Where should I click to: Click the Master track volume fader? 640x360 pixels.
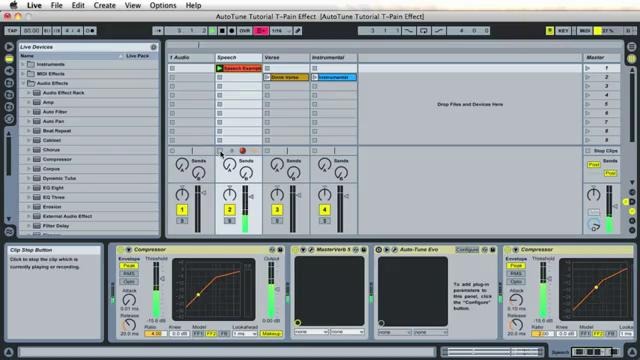pyautogui.click(x=615, y=206)
